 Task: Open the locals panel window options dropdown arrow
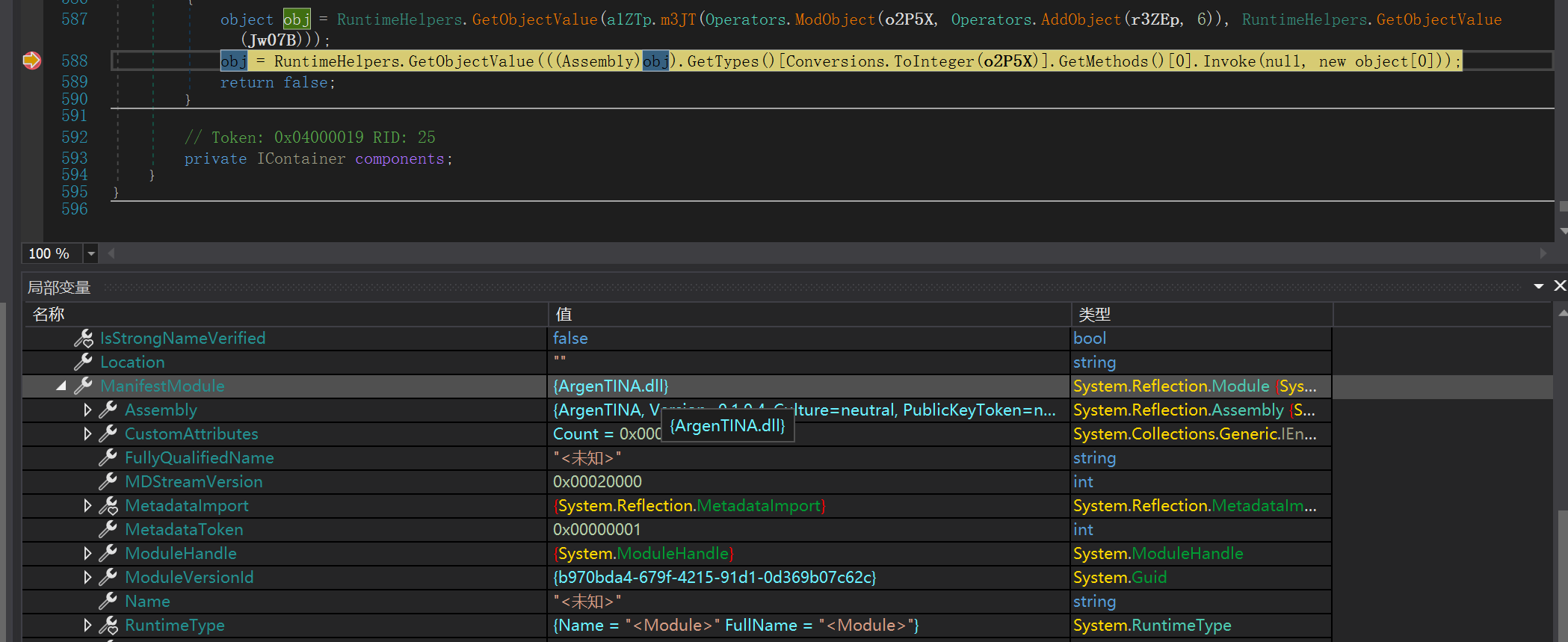pos(1539,286)
